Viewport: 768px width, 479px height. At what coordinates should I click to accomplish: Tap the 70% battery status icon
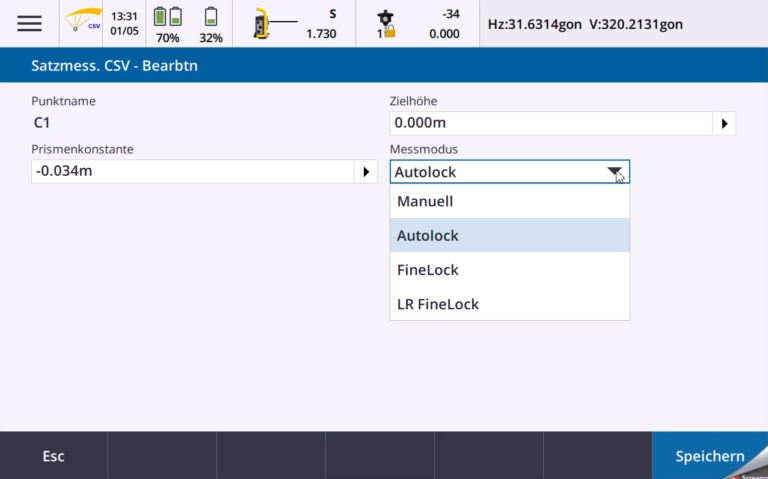point(167,24)
